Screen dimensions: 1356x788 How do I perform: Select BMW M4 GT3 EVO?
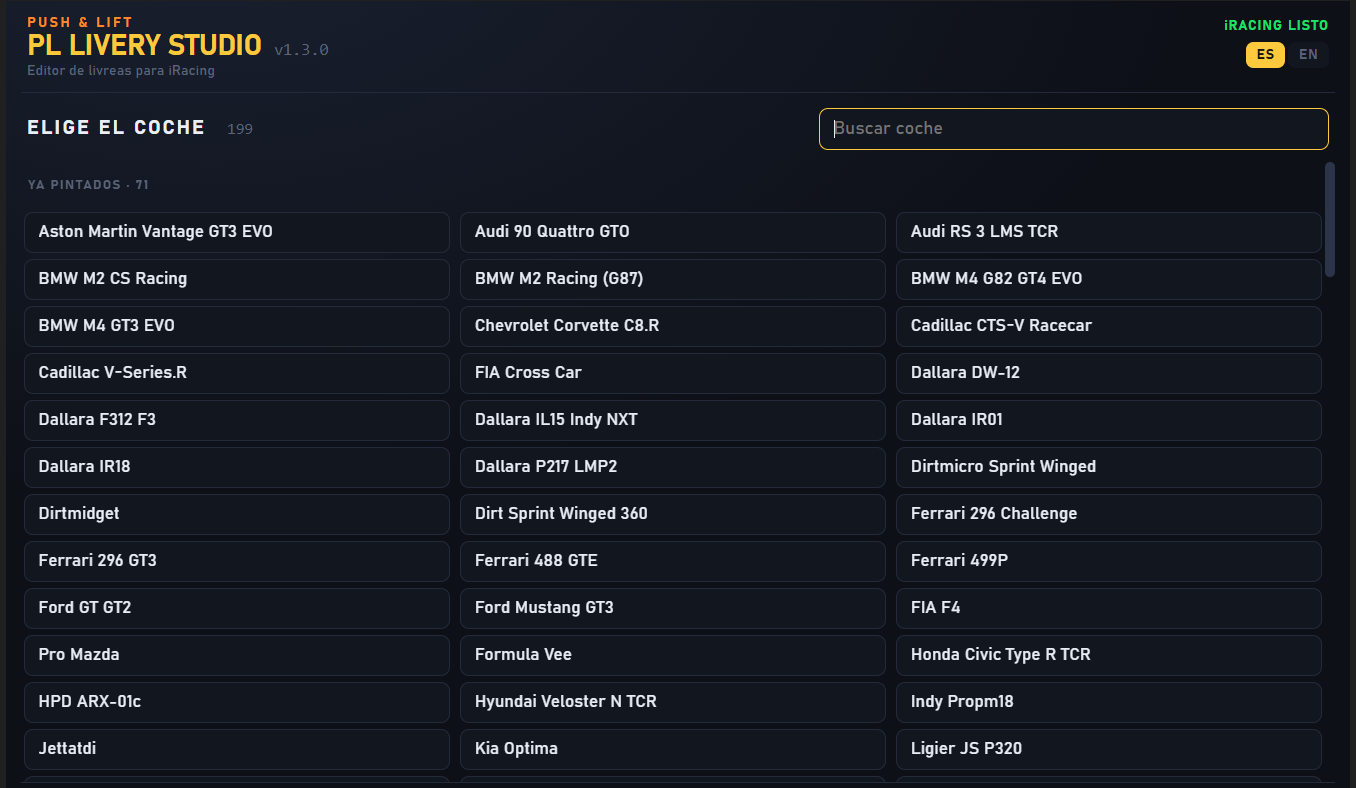click(237, 326)
